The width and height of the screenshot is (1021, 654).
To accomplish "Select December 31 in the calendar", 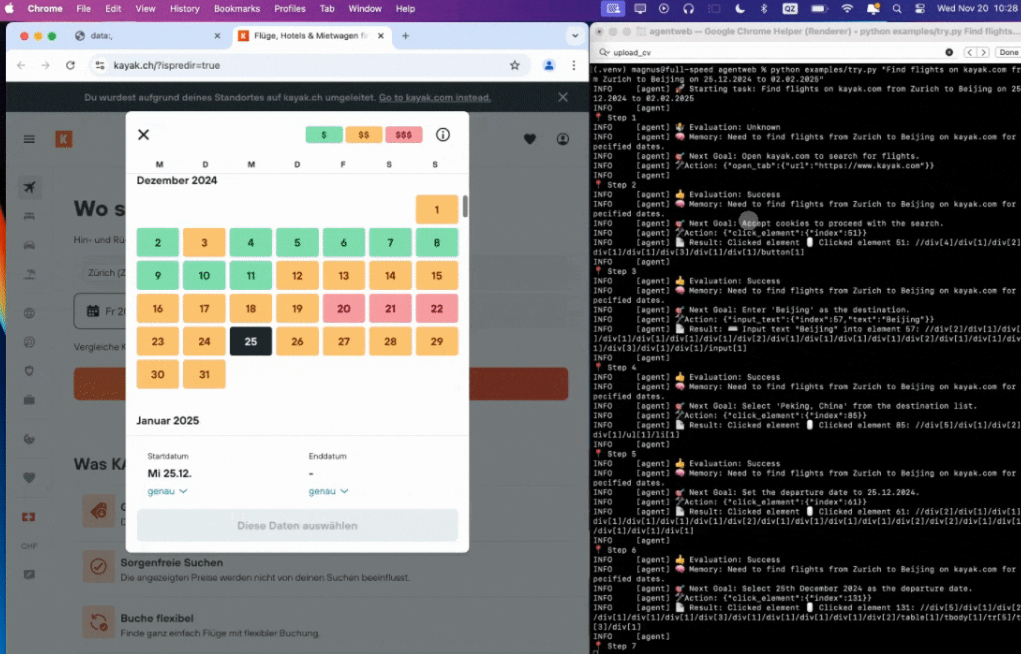I will (x=204, y=375).
